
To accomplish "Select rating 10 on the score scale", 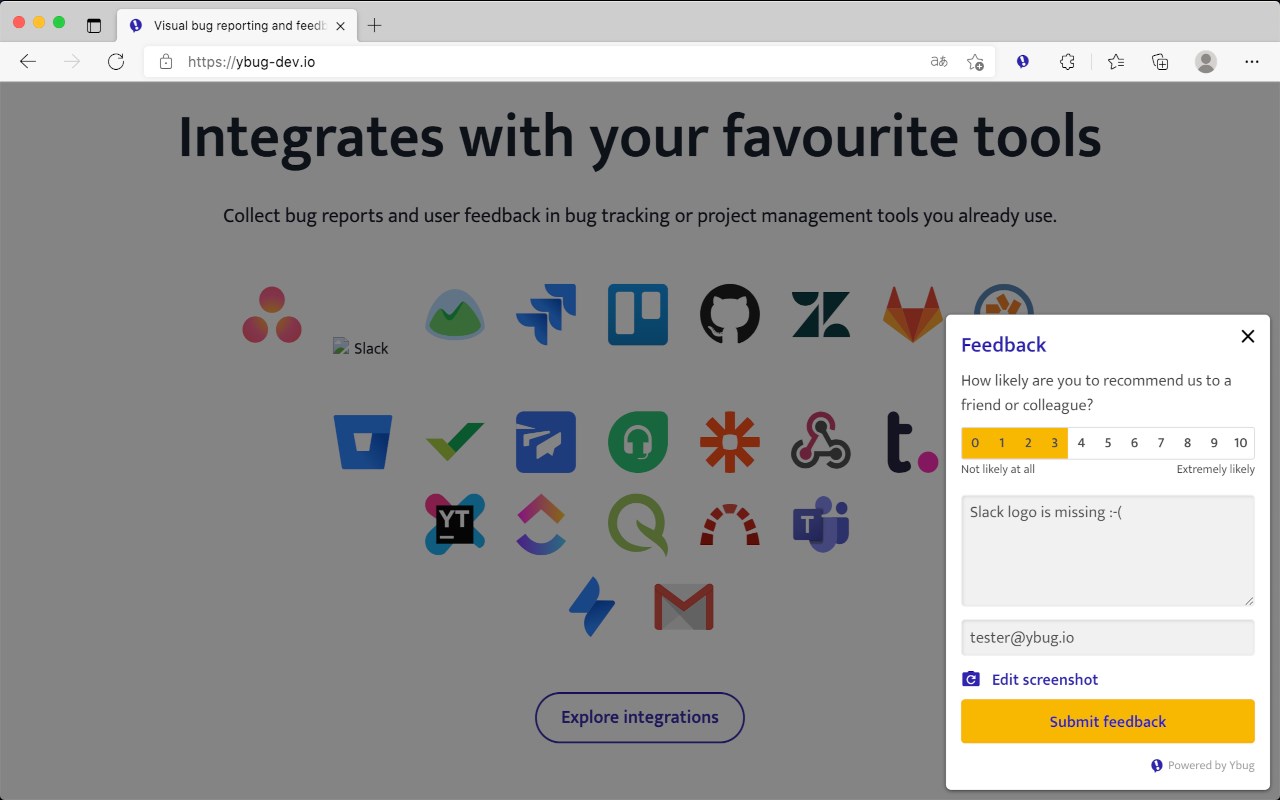I will [1240, 443].
